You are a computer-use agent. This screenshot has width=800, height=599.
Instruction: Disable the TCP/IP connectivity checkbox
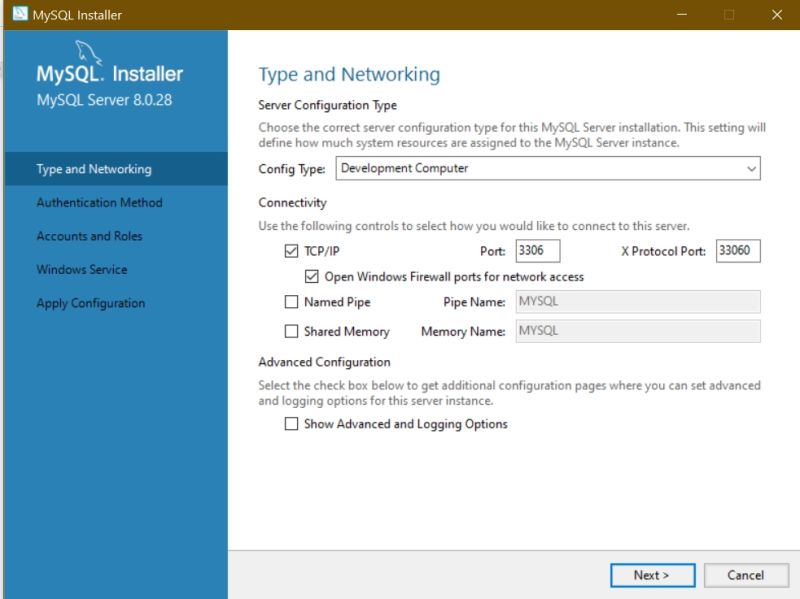291,250
